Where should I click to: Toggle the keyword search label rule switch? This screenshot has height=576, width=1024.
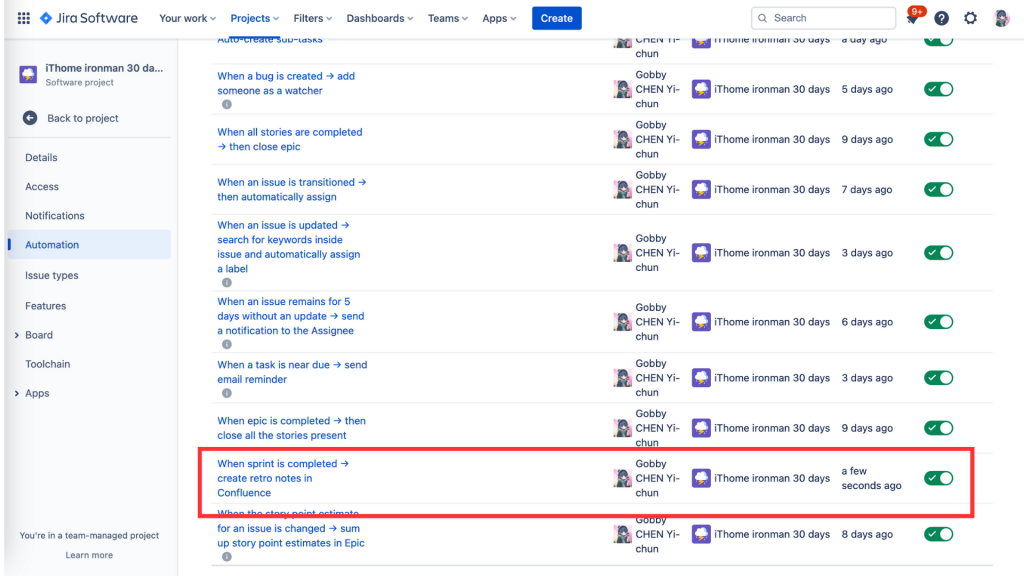coord(938,253)
